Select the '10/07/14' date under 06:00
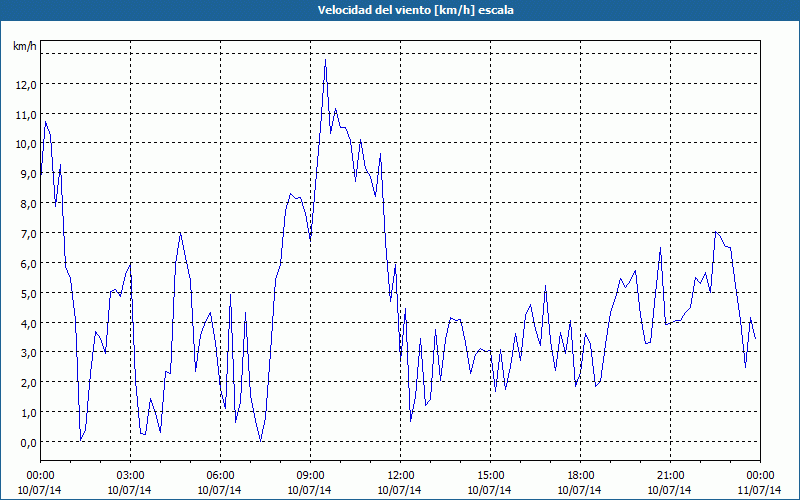The width and height of the screenshot is (800, 500). 219,490
